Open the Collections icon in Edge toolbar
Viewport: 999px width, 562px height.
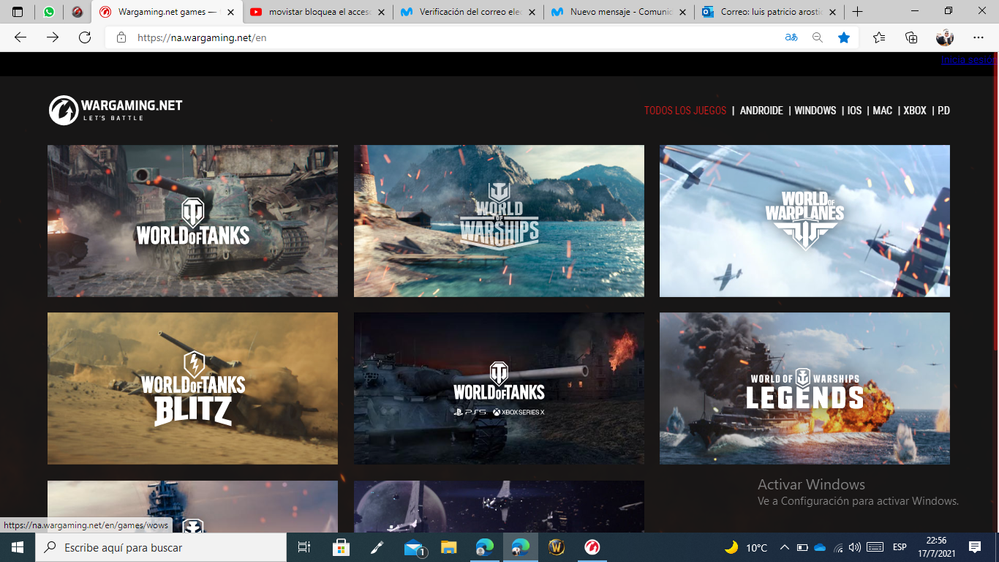click(x=911, y=37)
